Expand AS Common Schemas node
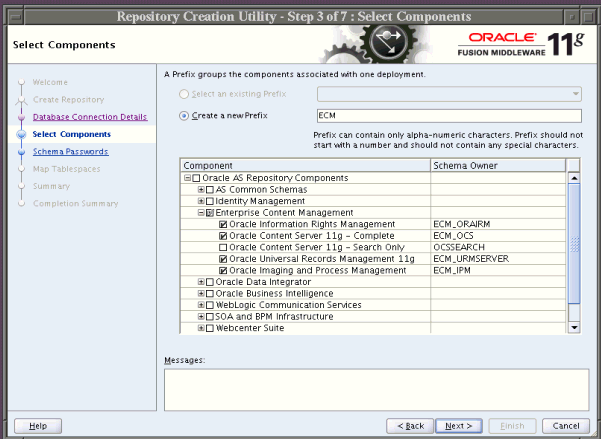The width and height of the screenshot is (601, 439). click(201, 189)
